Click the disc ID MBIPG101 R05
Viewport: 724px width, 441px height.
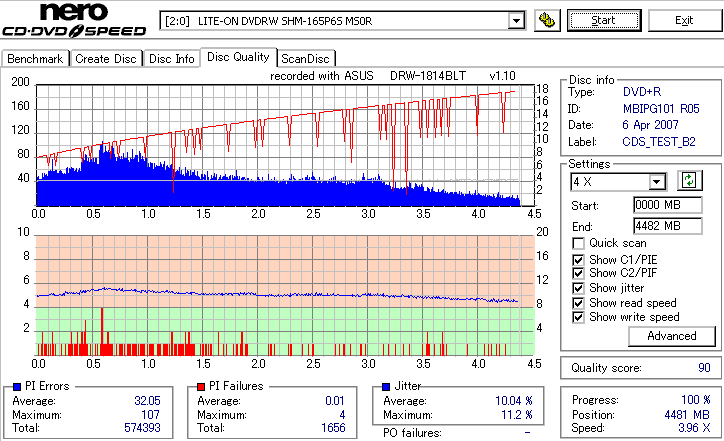pos(661,109)
